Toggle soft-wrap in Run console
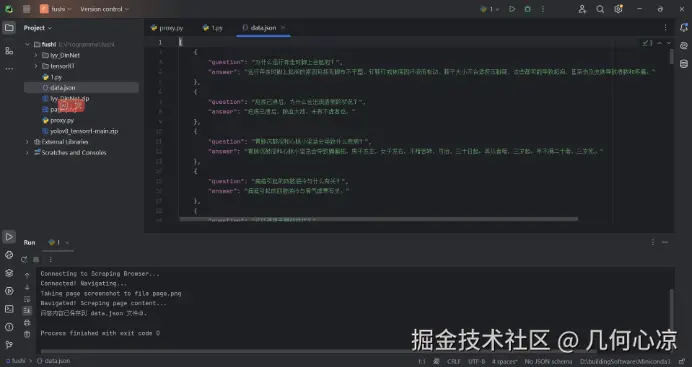692x367 pixels. [27, 299]
